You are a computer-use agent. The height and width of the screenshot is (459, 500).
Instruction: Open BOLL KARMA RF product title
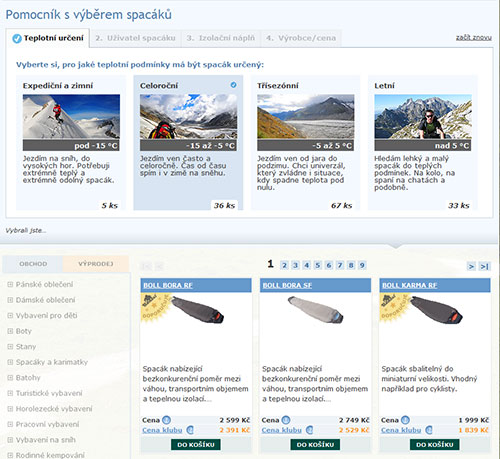click(x=409, y=285)
